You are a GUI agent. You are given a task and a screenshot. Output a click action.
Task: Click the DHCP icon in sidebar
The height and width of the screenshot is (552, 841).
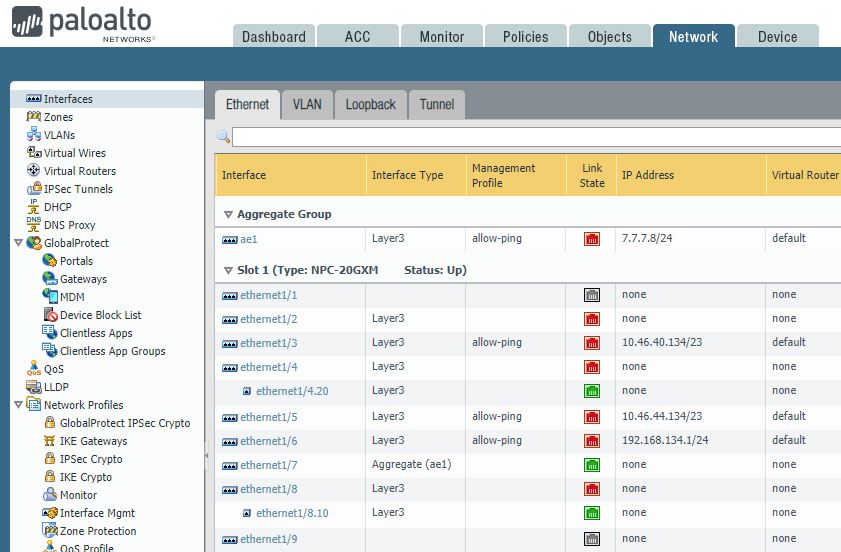(33, 207)
